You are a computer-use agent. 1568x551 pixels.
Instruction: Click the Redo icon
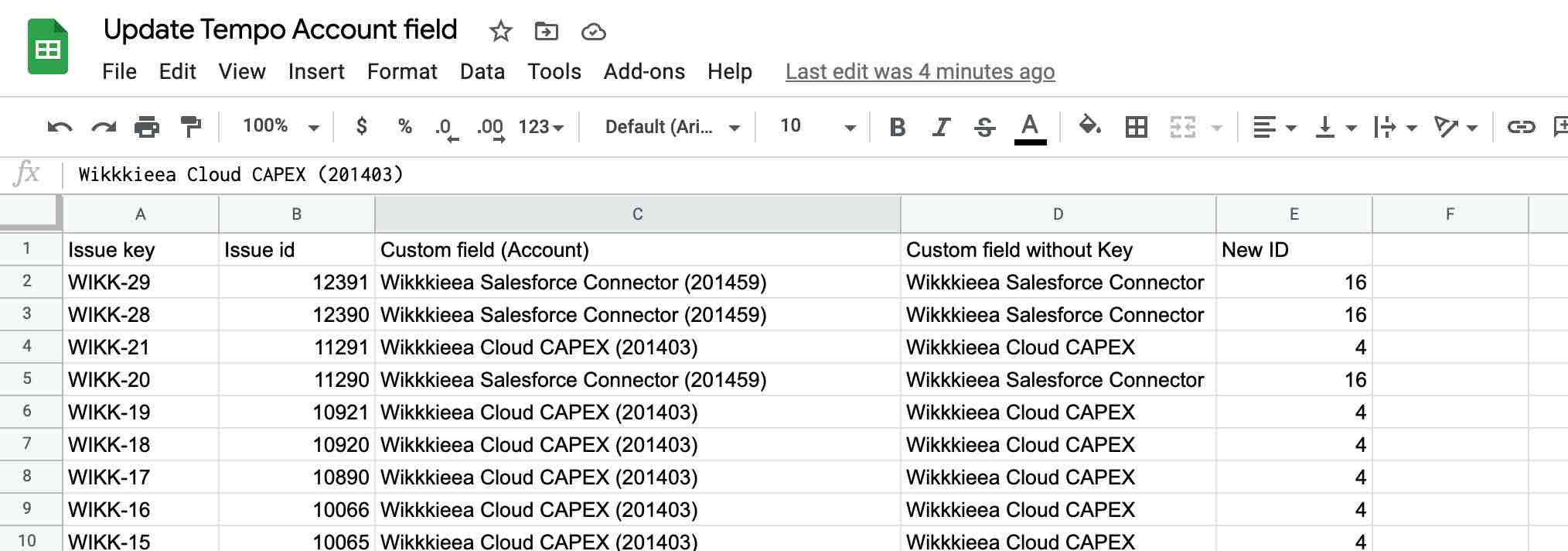point(103,126)
